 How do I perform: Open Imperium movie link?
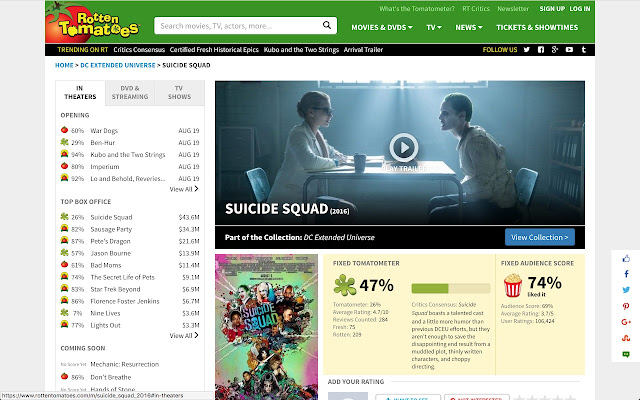click(x=105, y=167)
